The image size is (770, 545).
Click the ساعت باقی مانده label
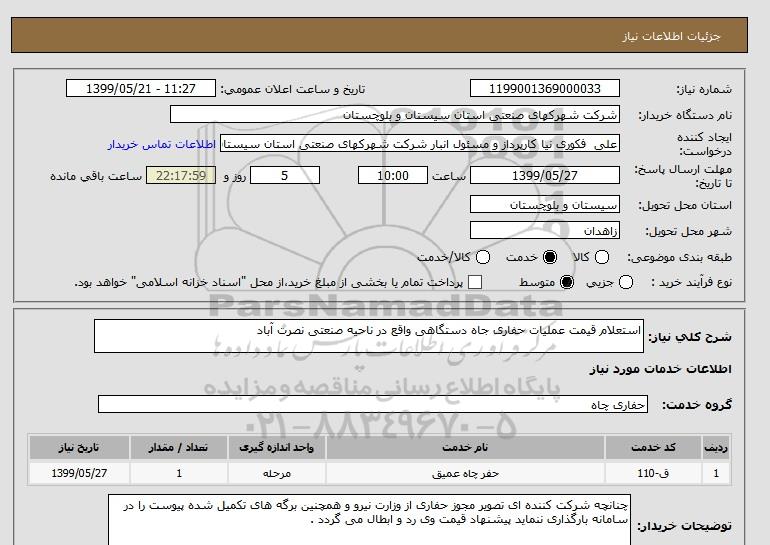[96, 176]
